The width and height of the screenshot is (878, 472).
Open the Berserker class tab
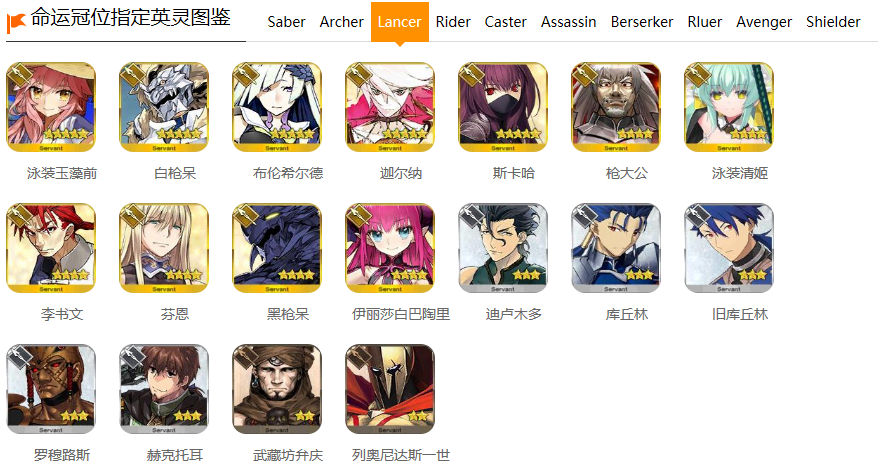642,22
